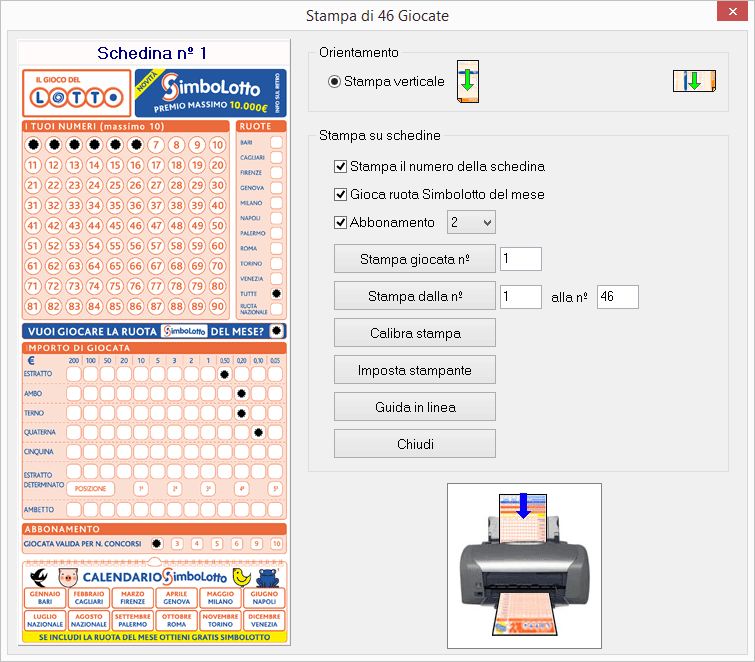Click the Stampa dalla nº button
755x662 pixels.
click(415, 296)
